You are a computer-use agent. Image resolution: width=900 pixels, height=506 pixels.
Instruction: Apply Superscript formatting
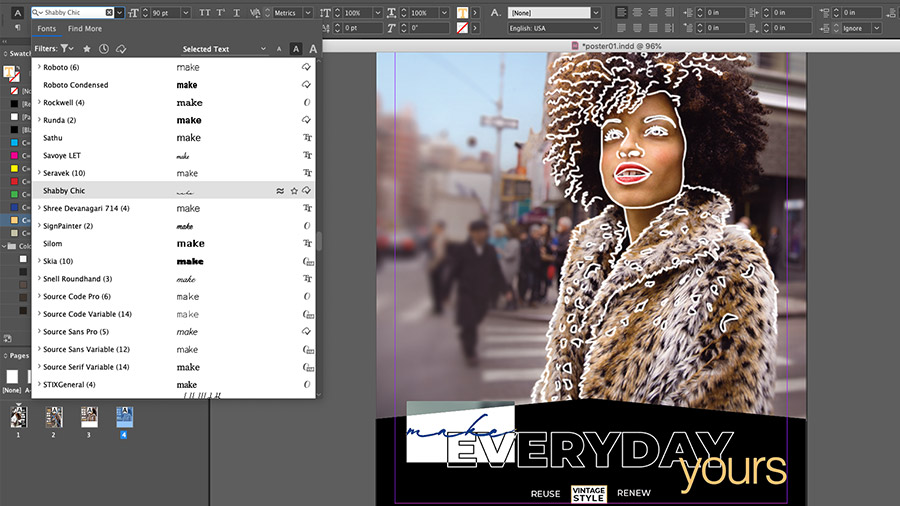[220, 13]
